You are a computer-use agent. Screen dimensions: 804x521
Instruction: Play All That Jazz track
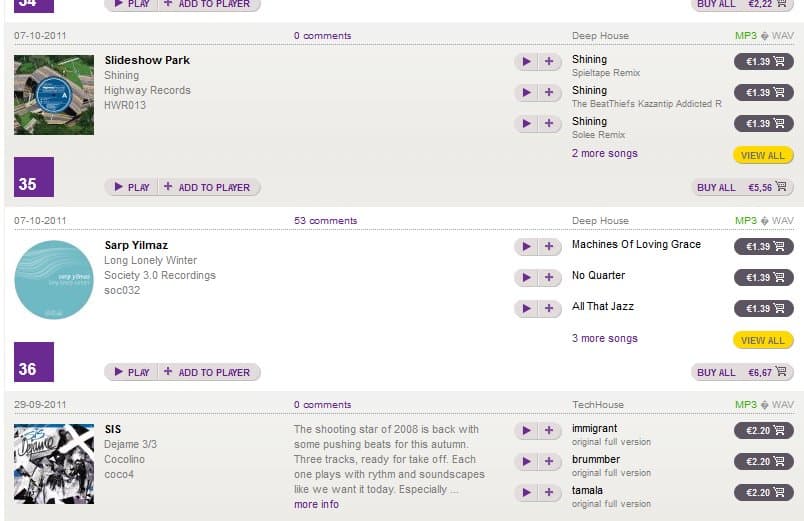click(x=526, y=308)
